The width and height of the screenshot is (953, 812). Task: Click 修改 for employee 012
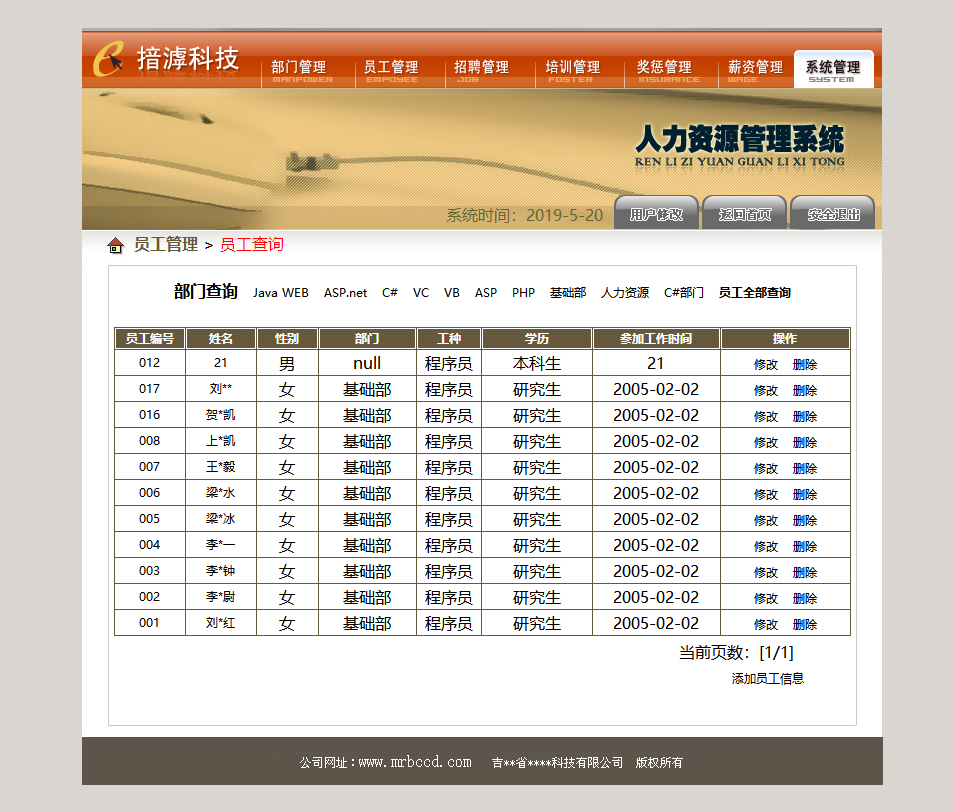[x=766, y=365]
